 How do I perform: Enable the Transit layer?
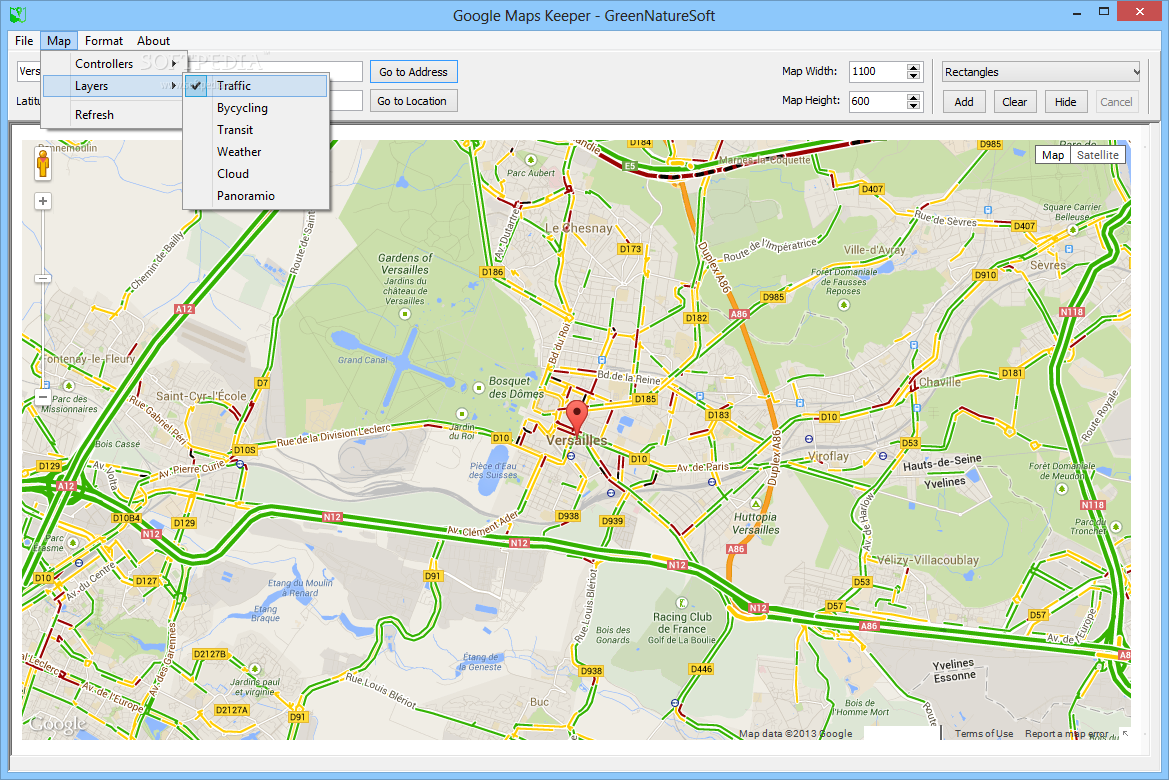pyautogui.click(x=256, y=130)
